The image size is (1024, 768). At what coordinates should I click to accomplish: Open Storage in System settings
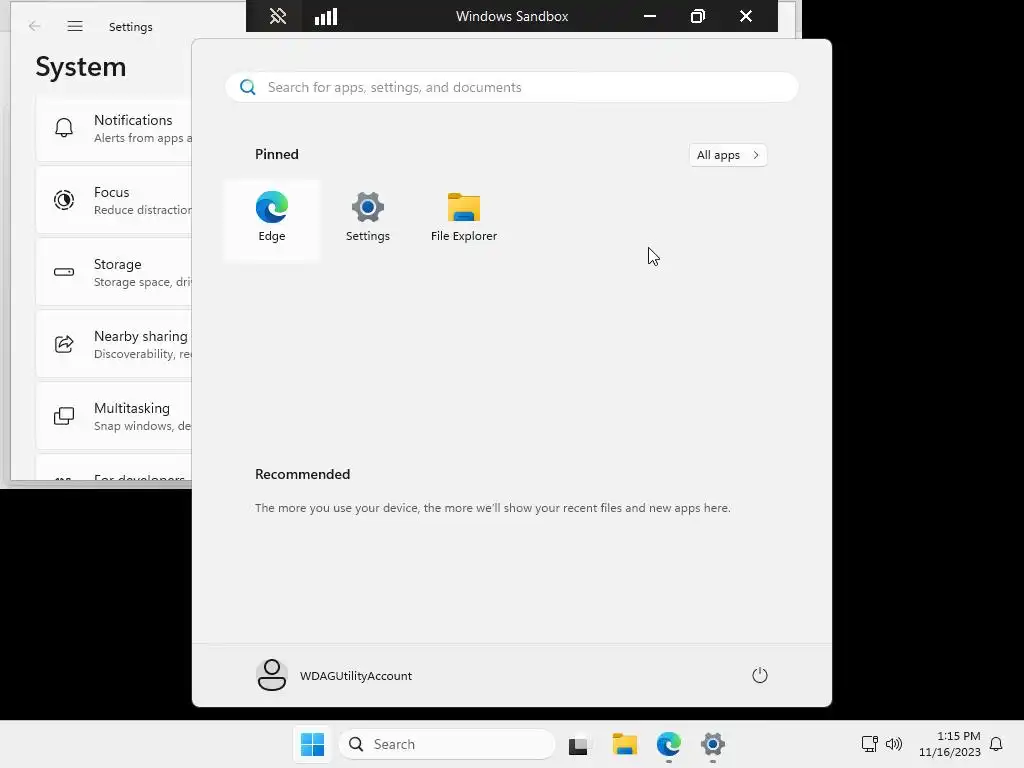click(114, 272)
